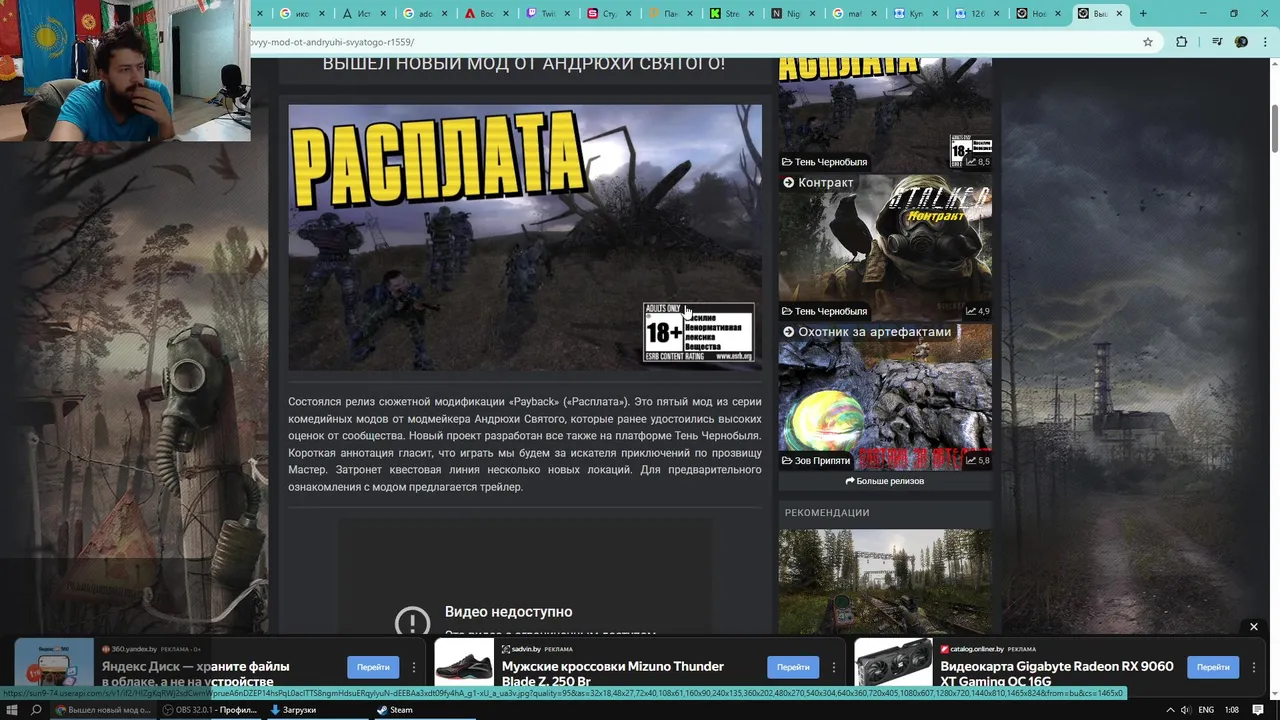The image size is (1280, 720).
Task: Open the Больше релизов link
Action: [x=885, y=481]
